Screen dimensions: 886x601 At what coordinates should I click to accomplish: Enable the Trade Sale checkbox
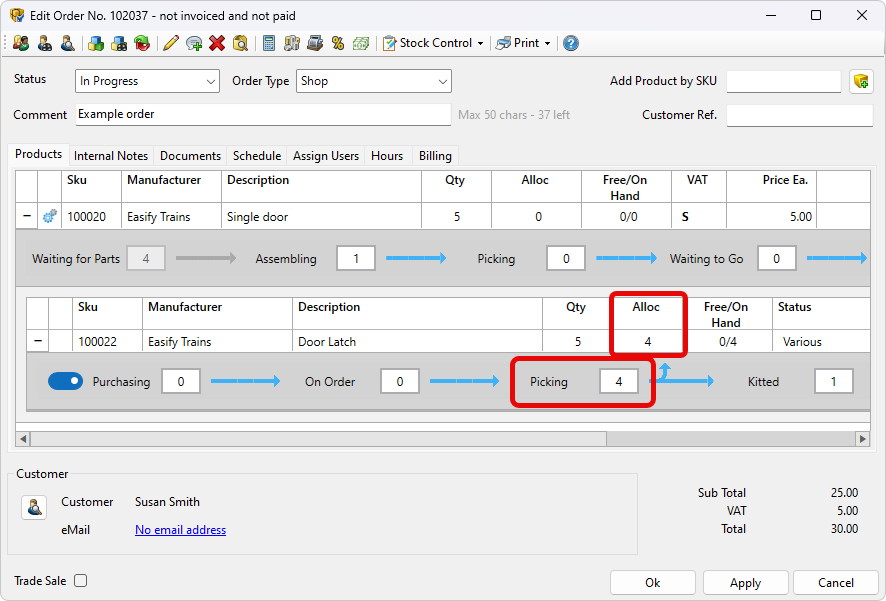click(81, 581)
